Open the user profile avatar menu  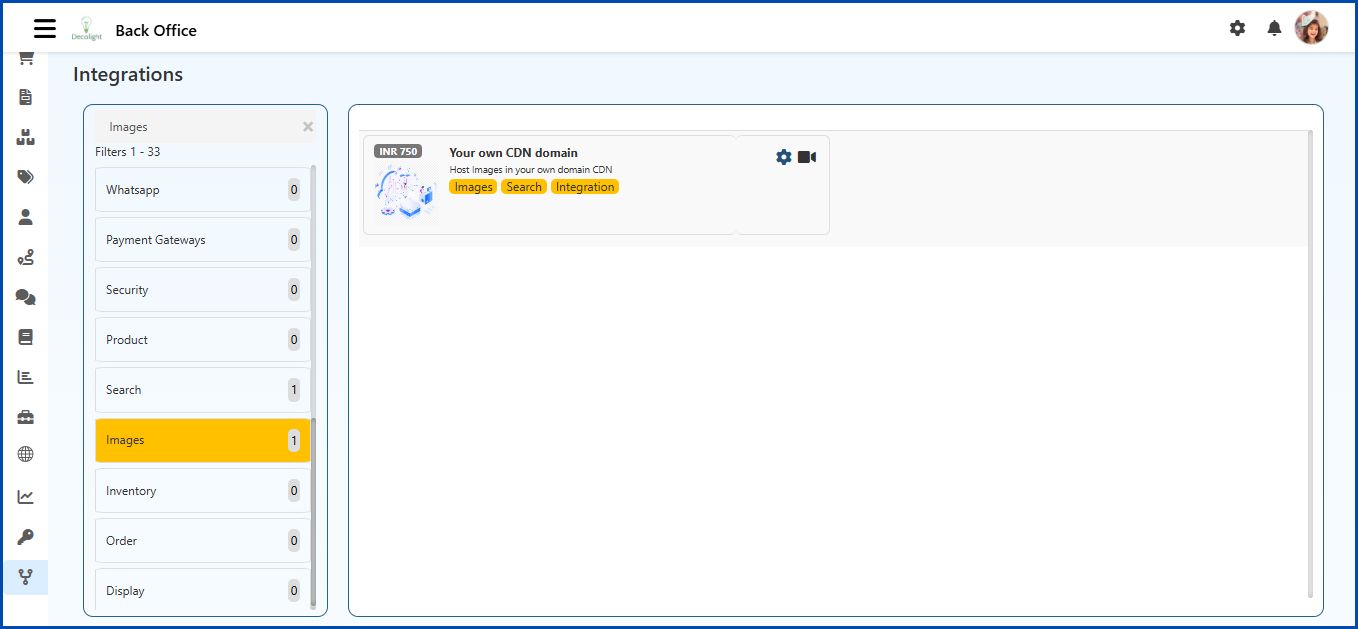click(x=1311, y=27)
